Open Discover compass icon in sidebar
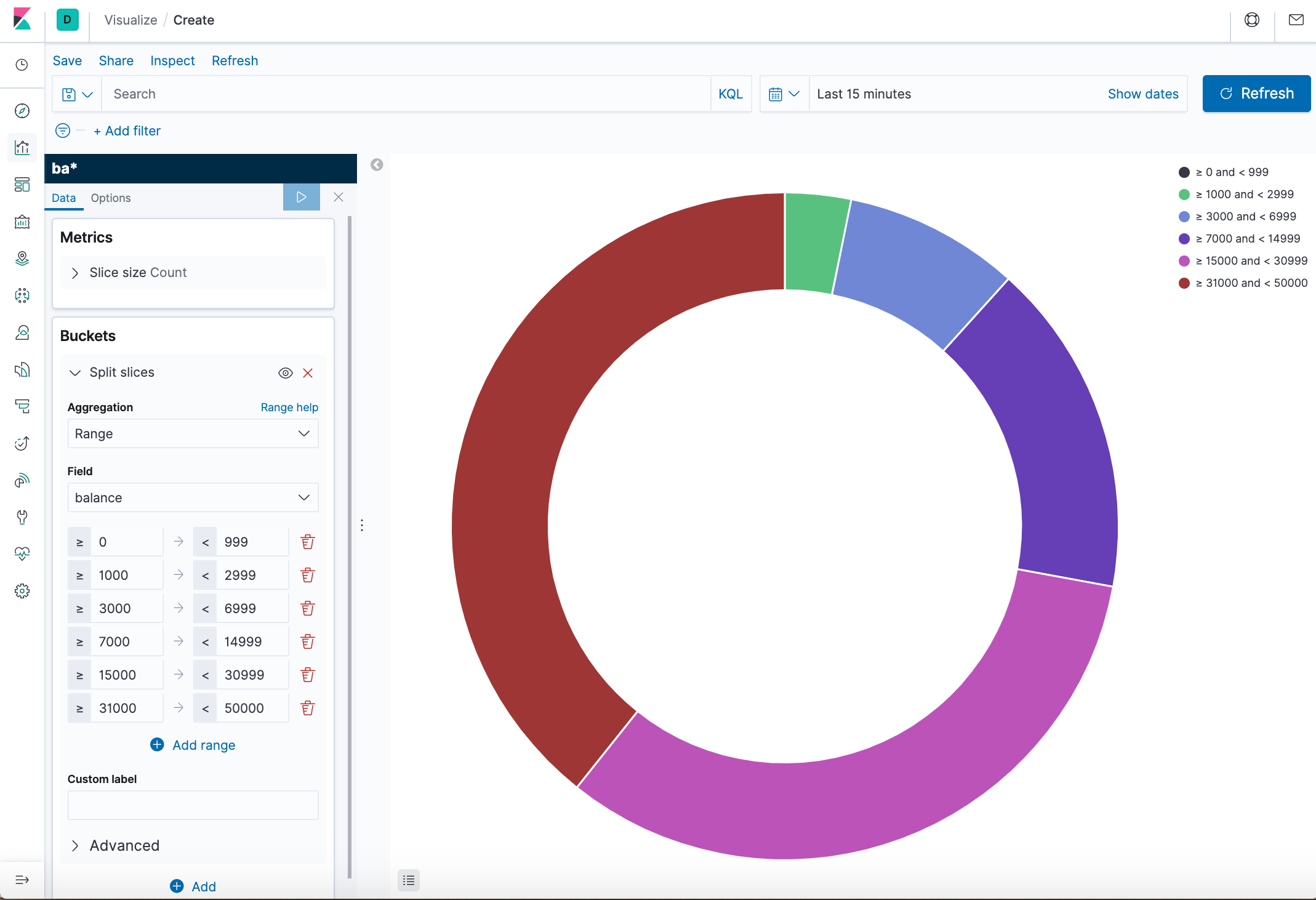The width and height of the screenshot is (1316, 900). (x=22, y=111)
